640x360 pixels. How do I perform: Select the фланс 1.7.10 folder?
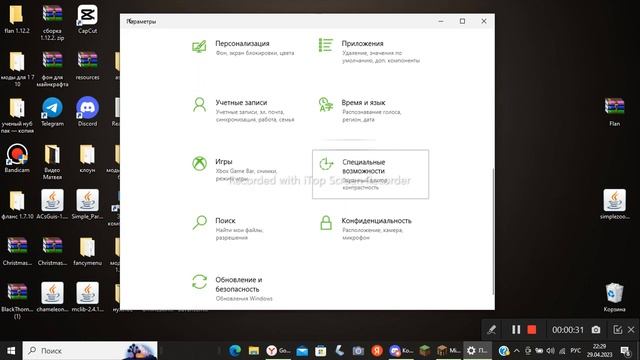[x=17, y=204]
